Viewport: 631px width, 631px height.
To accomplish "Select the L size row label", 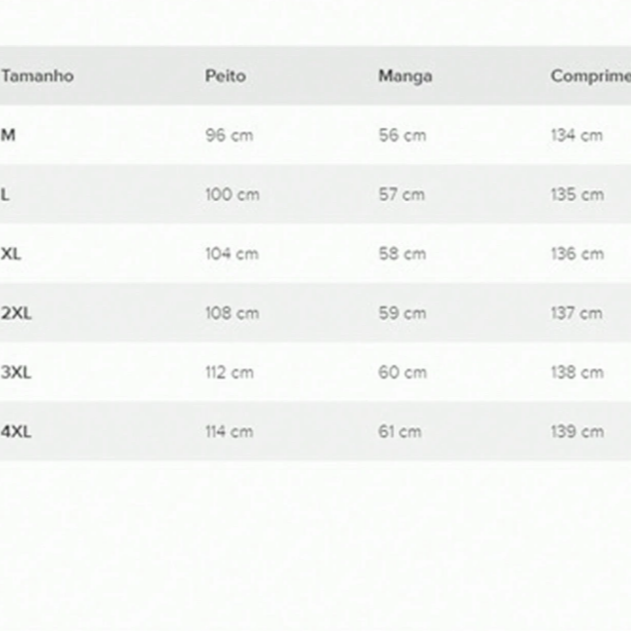I will pyautogui.click(x=5, y=194).
